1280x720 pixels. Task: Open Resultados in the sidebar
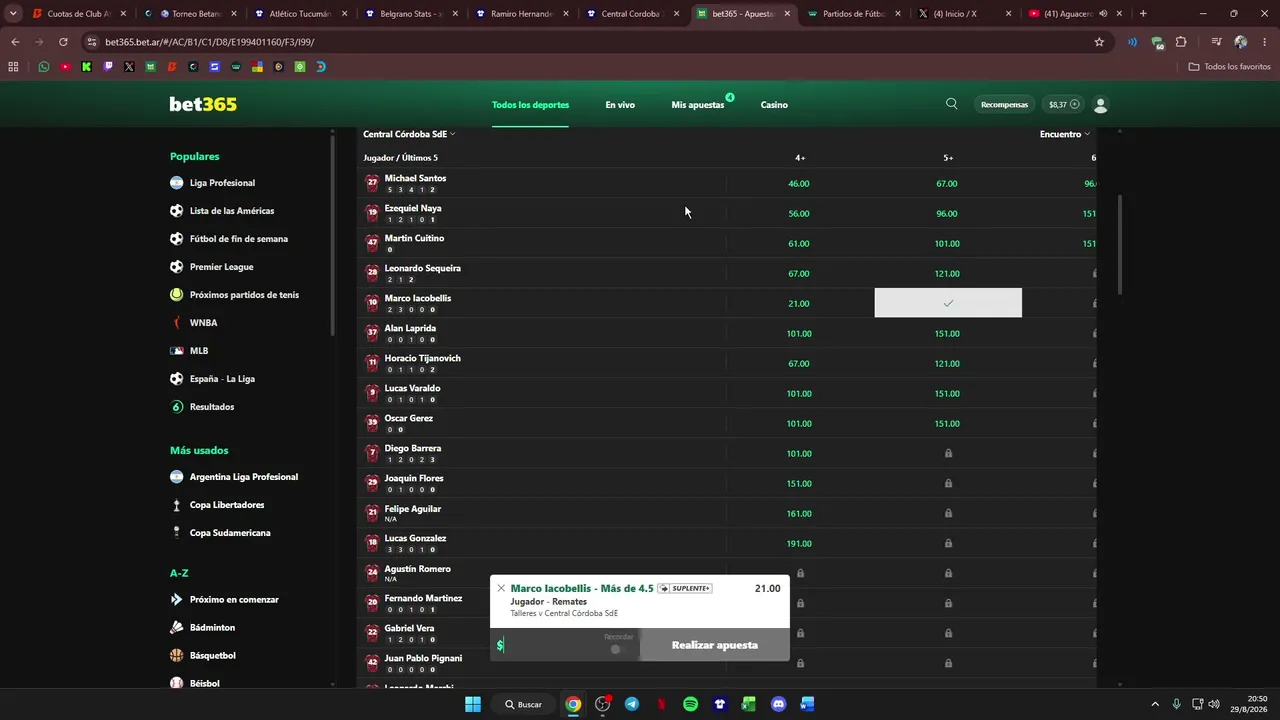point(212,407)
